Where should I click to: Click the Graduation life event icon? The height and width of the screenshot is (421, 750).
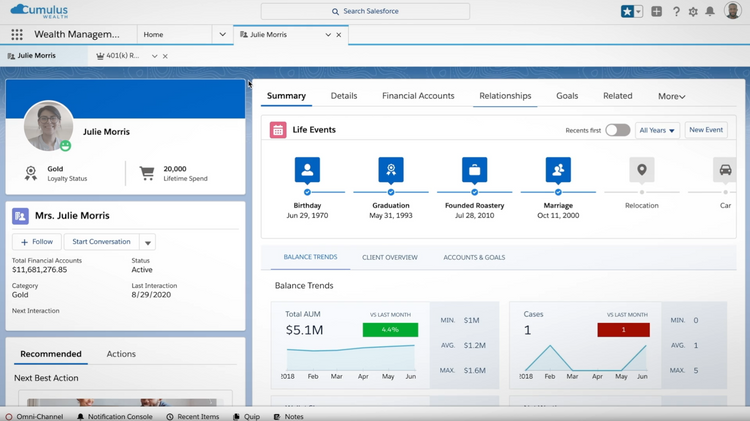click(x=391, y=169)
